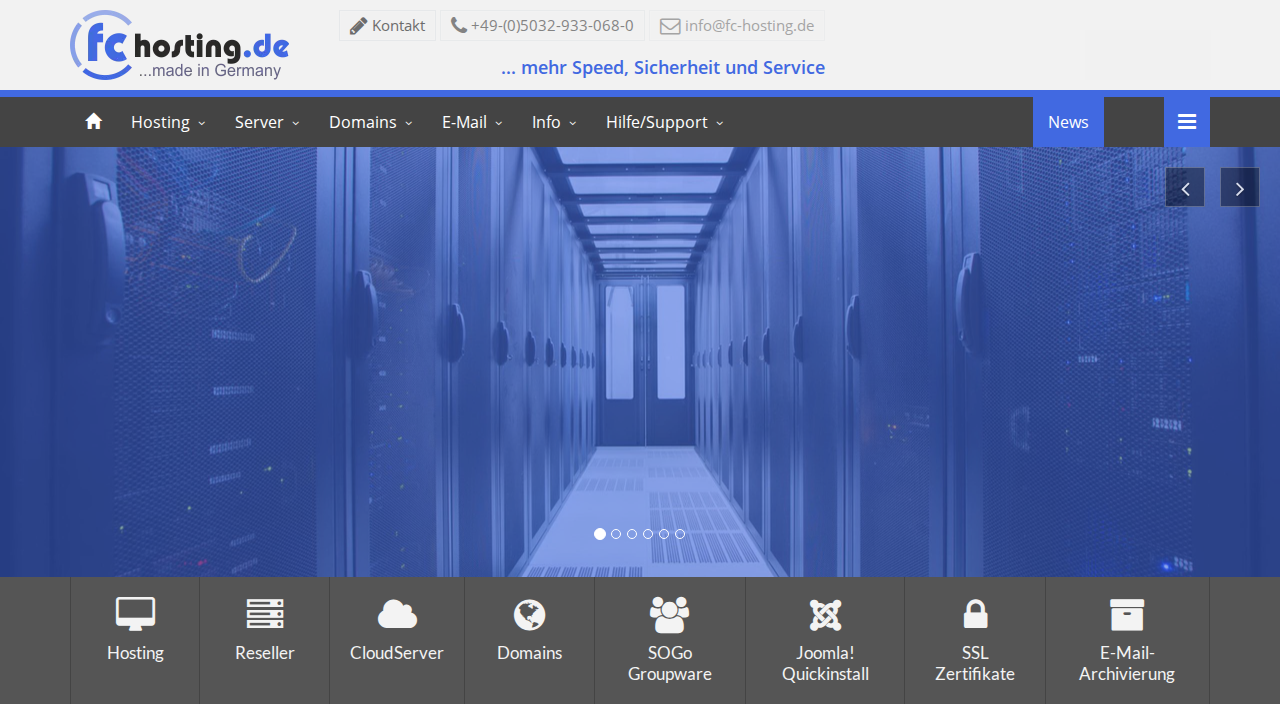Screen dimensions: 1280x720
Task: Open the hamburger menu button
Action: coord(1187,122)
